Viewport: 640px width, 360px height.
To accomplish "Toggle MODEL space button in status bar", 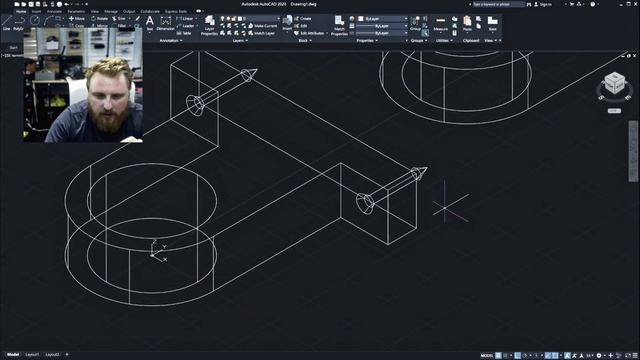I will click(487, 356).
